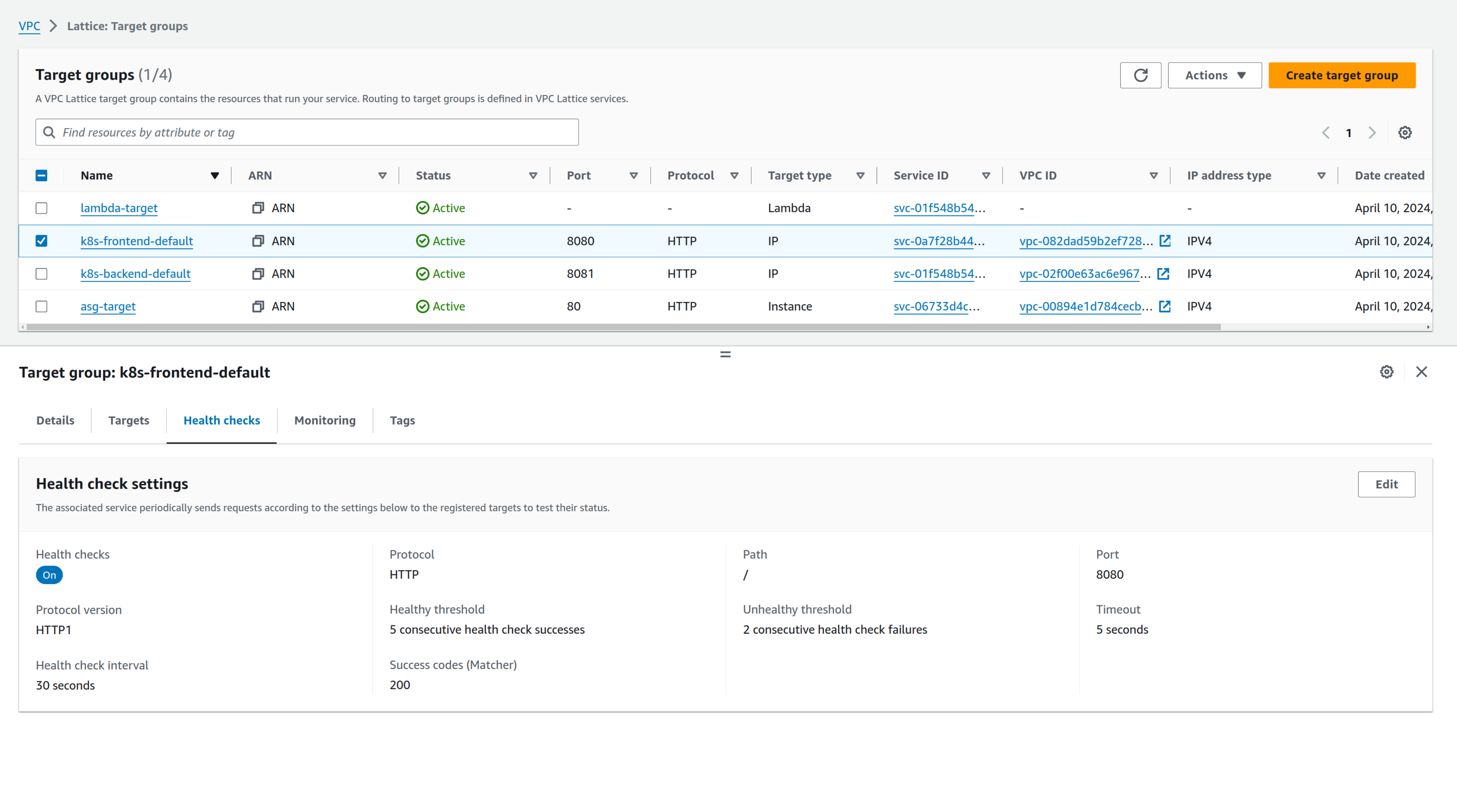Switch to the Targets tab

(128, 420)
